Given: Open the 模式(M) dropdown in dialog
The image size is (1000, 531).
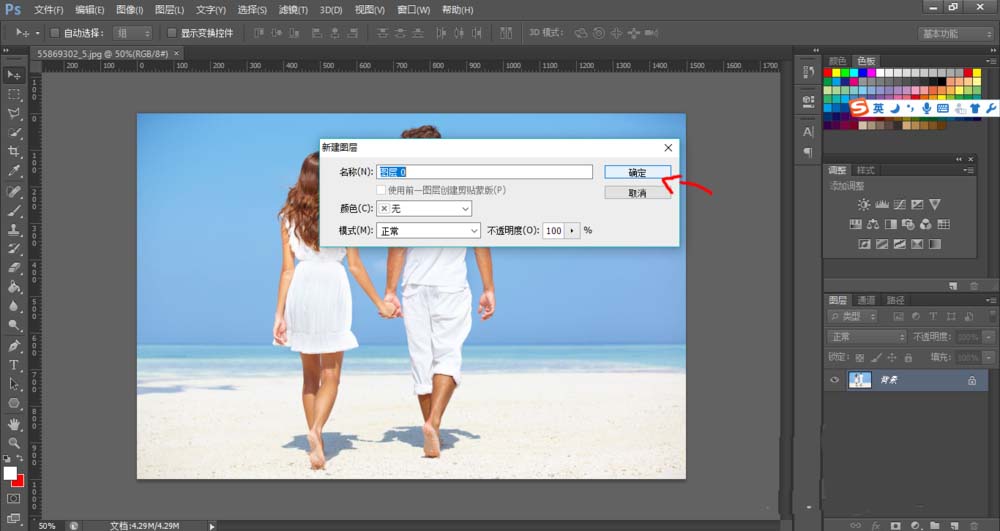Looking at the screenshot, I should [x=428, y=231].
